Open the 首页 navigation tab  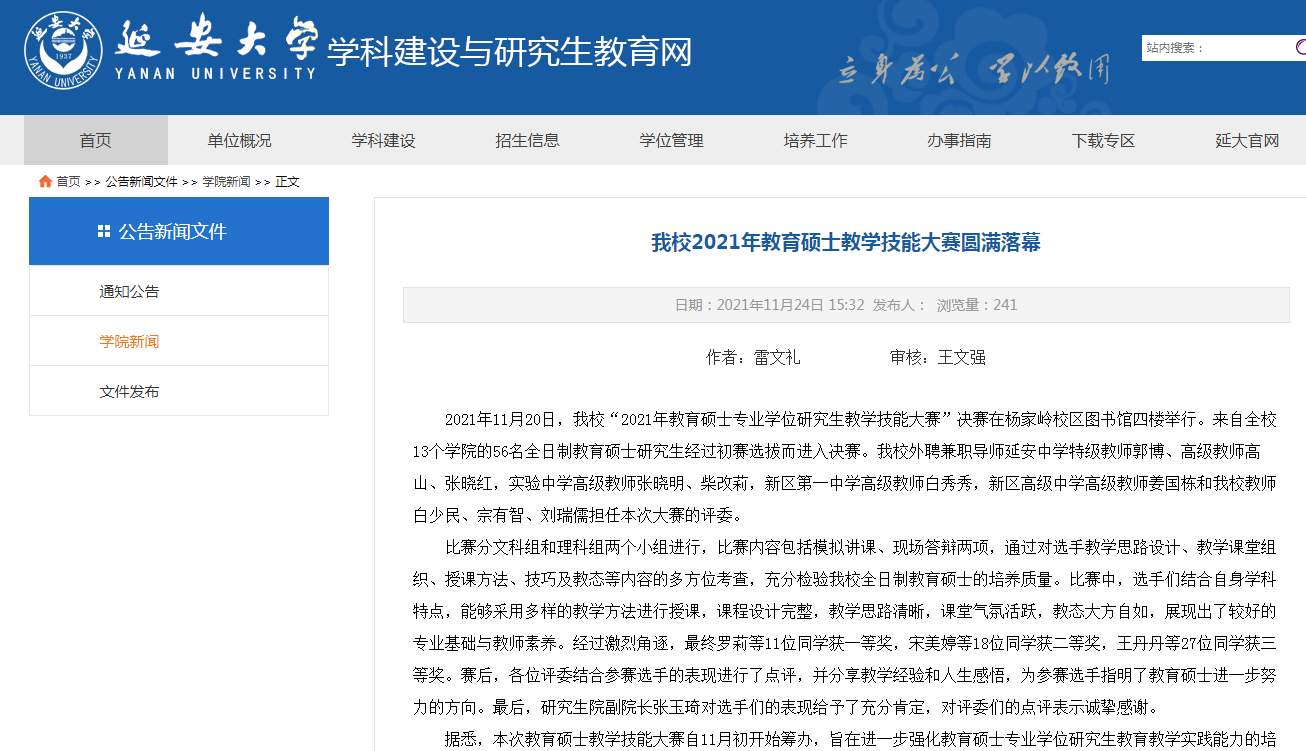click(96, 140)
